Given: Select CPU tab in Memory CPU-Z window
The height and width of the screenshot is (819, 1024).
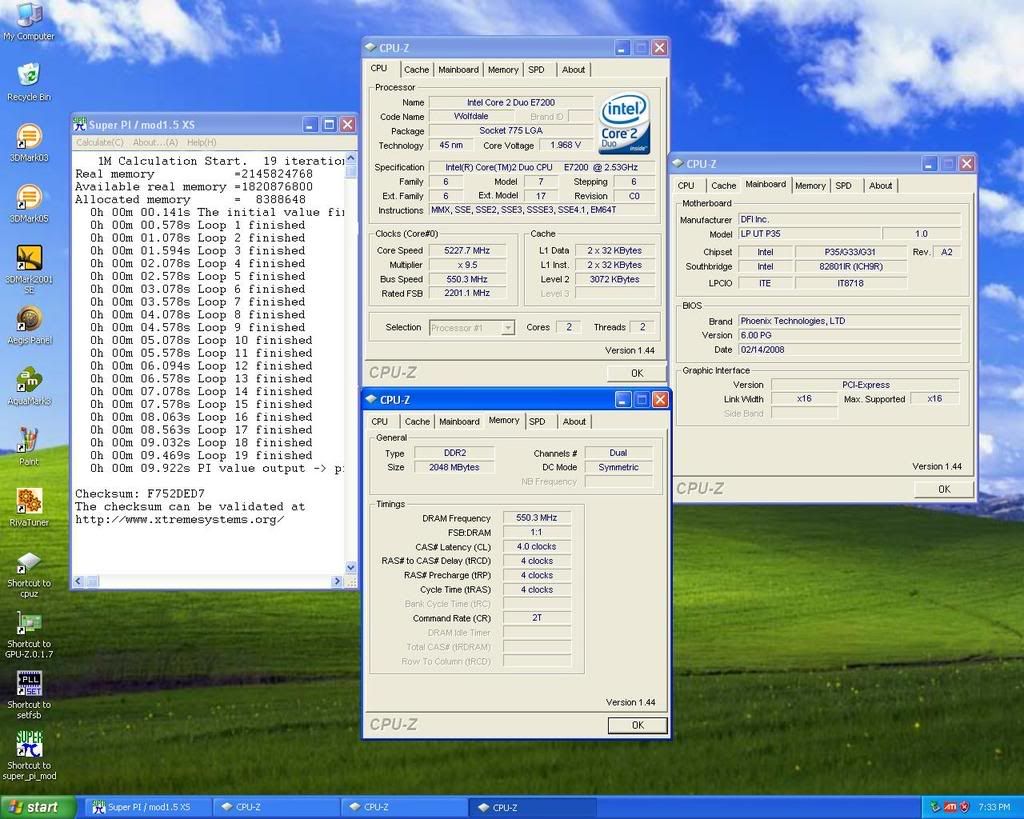Looking at the screenshot, I should [x=379, y=422].
